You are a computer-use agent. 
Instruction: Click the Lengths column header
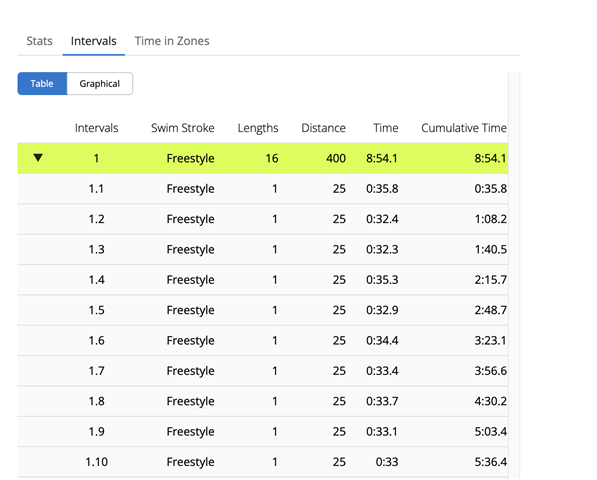258,128
